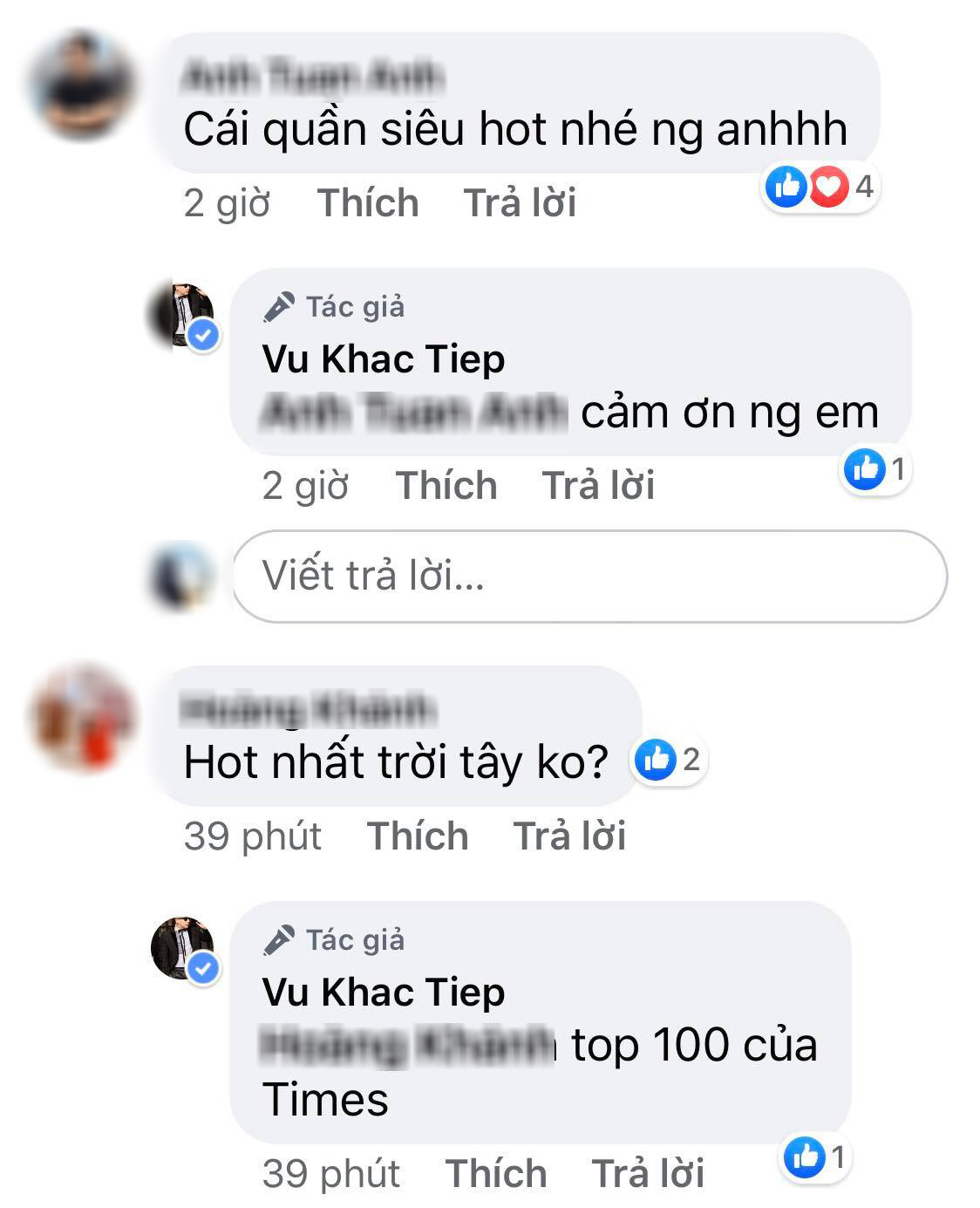Image resolution: width=980 pixels, height=1208 pixels.
Task: Reply to the 'cảm ơn ng em' comment
Action: click(598, 486)
